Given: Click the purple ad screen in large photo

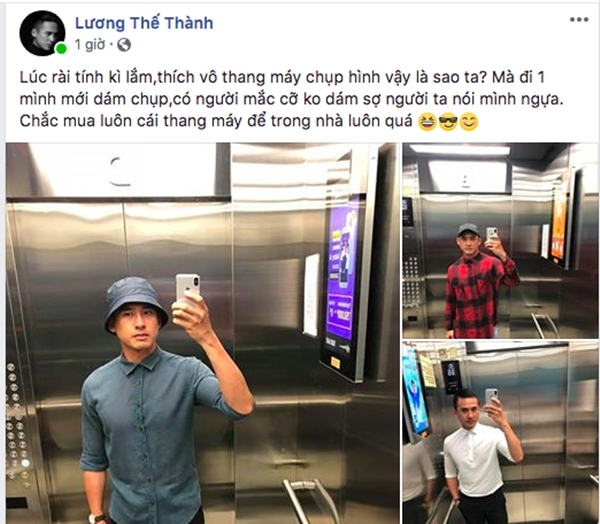Looking at the screenshot, I should [342, 281].
